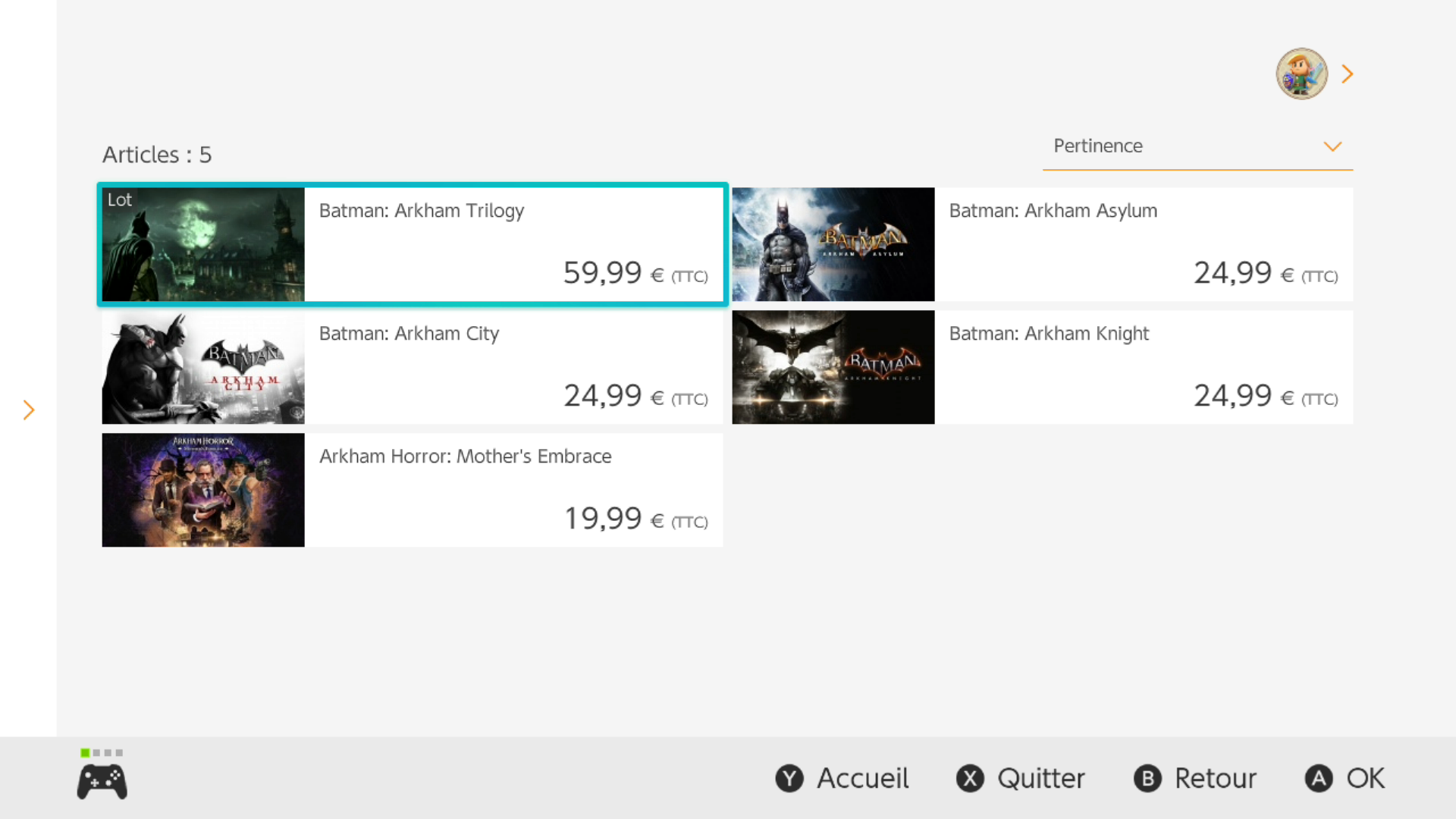Open the Batman: Arkham Asylum title
This screenshot has height=819, width=1456.
1053,211
